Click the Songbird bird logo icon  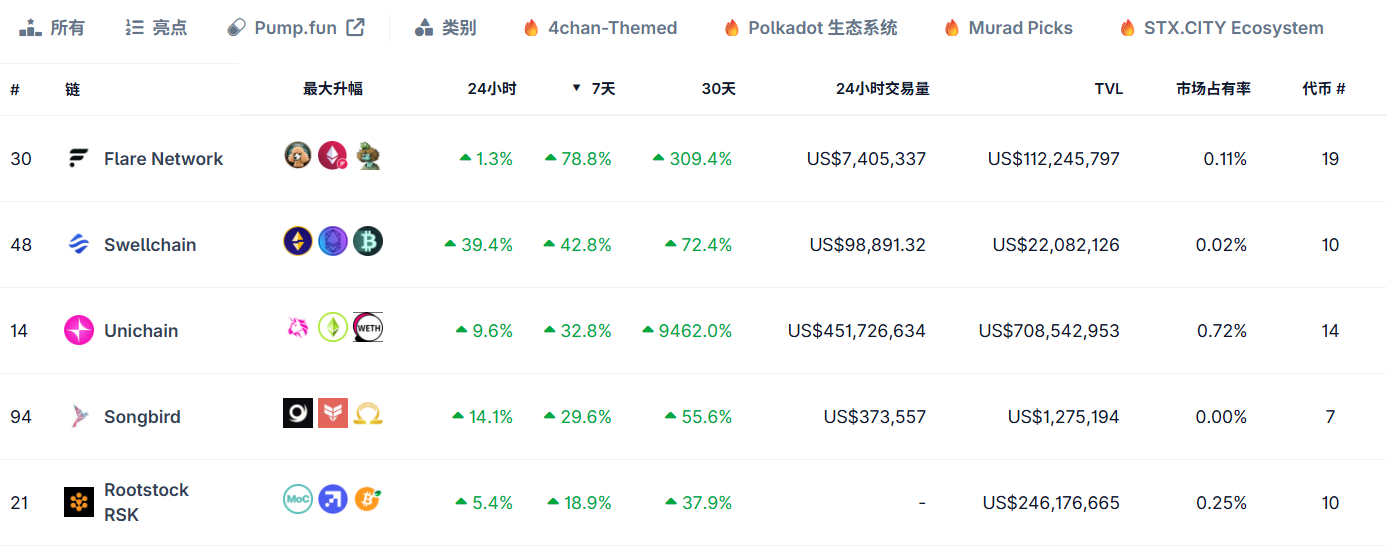click(x=78, y=416)
